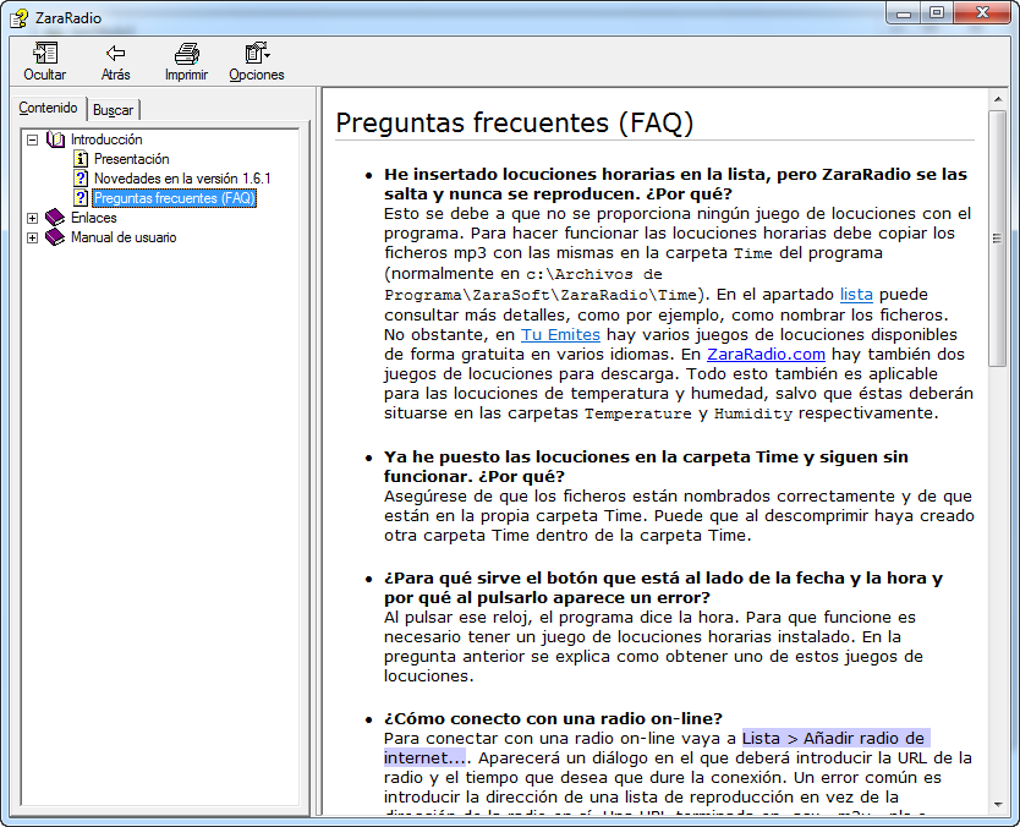
Task: Click the Manual de usuario book icon
Action: [55, 237]
